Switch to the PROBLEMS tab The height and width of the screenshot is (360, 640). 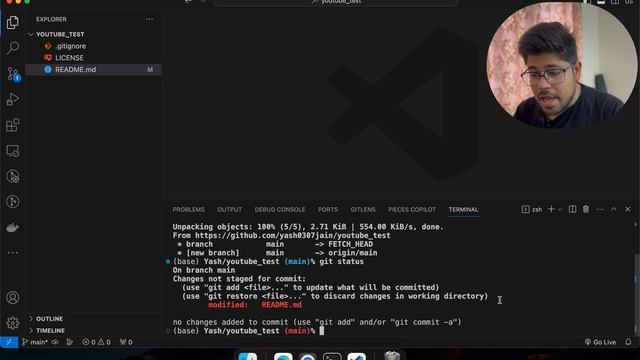click(x=188, y=209)
